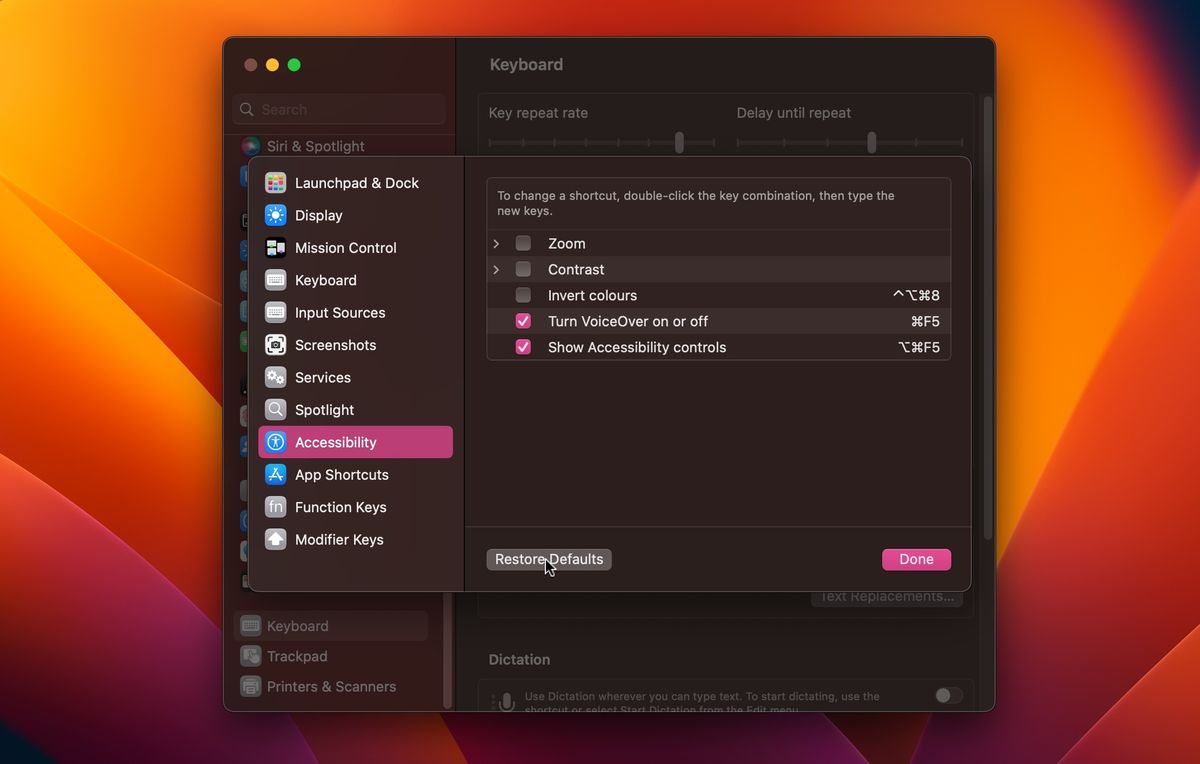Select the Spotlight shortcuts category
The width and height of the screenshot is (1200, 764).
(x=322, y=409)
